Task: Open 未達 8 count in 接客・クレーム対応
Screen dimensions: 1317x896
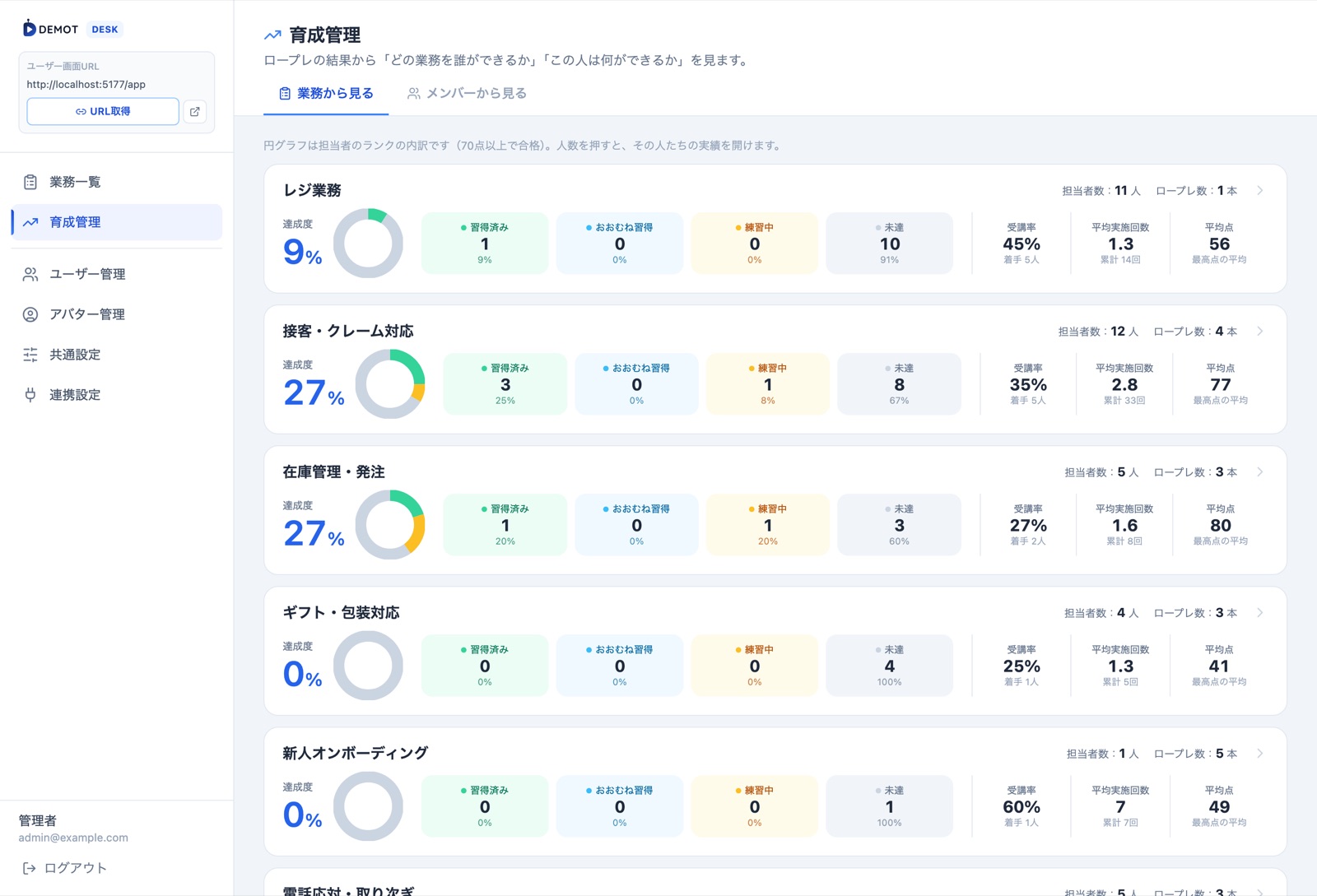Action: click(899, 384)
